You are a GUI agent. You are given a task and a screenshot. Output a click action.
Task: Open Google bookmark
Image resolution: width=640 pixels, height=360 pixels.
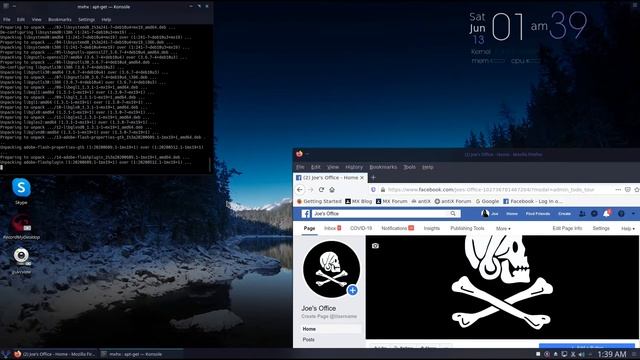coord(487,201)
